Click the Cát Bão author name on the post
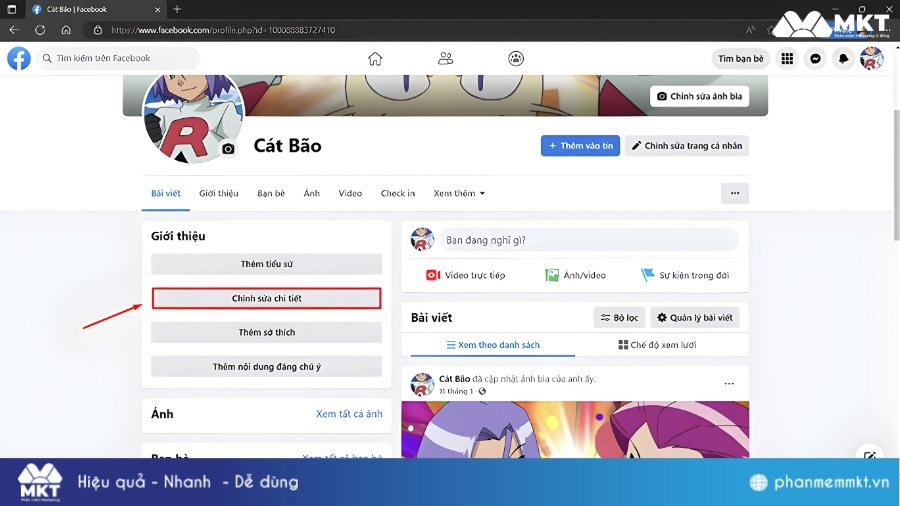 [454, 379]
